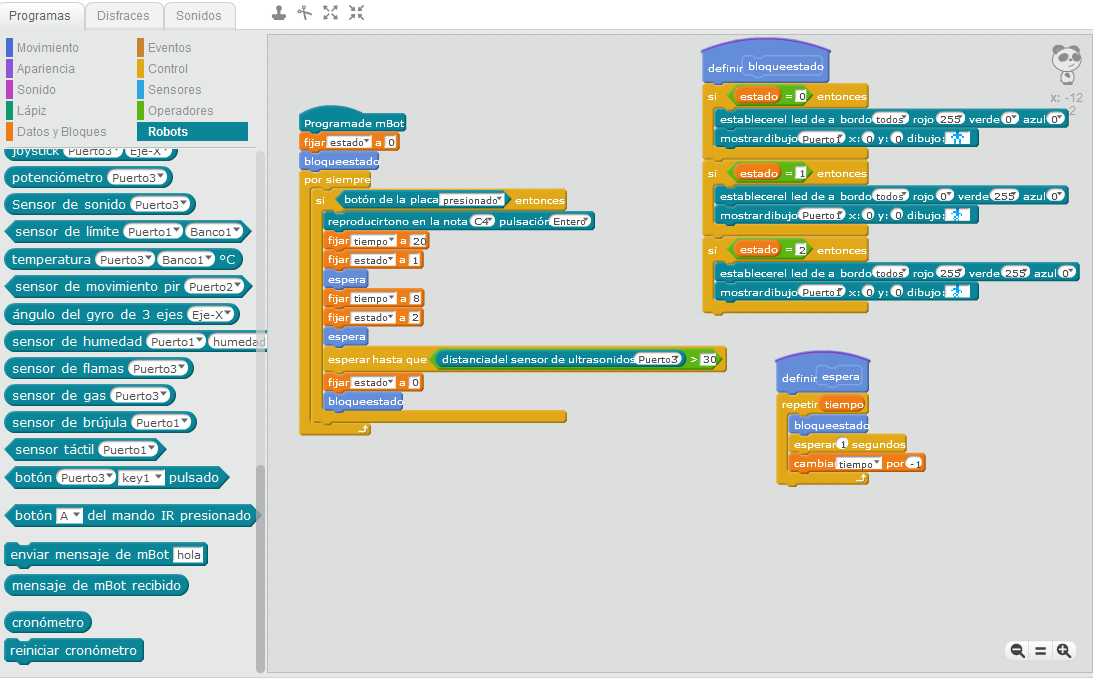Screen dimensions: 1093x679
Task: Click the cronómetro reporter block
Action: 47,623
